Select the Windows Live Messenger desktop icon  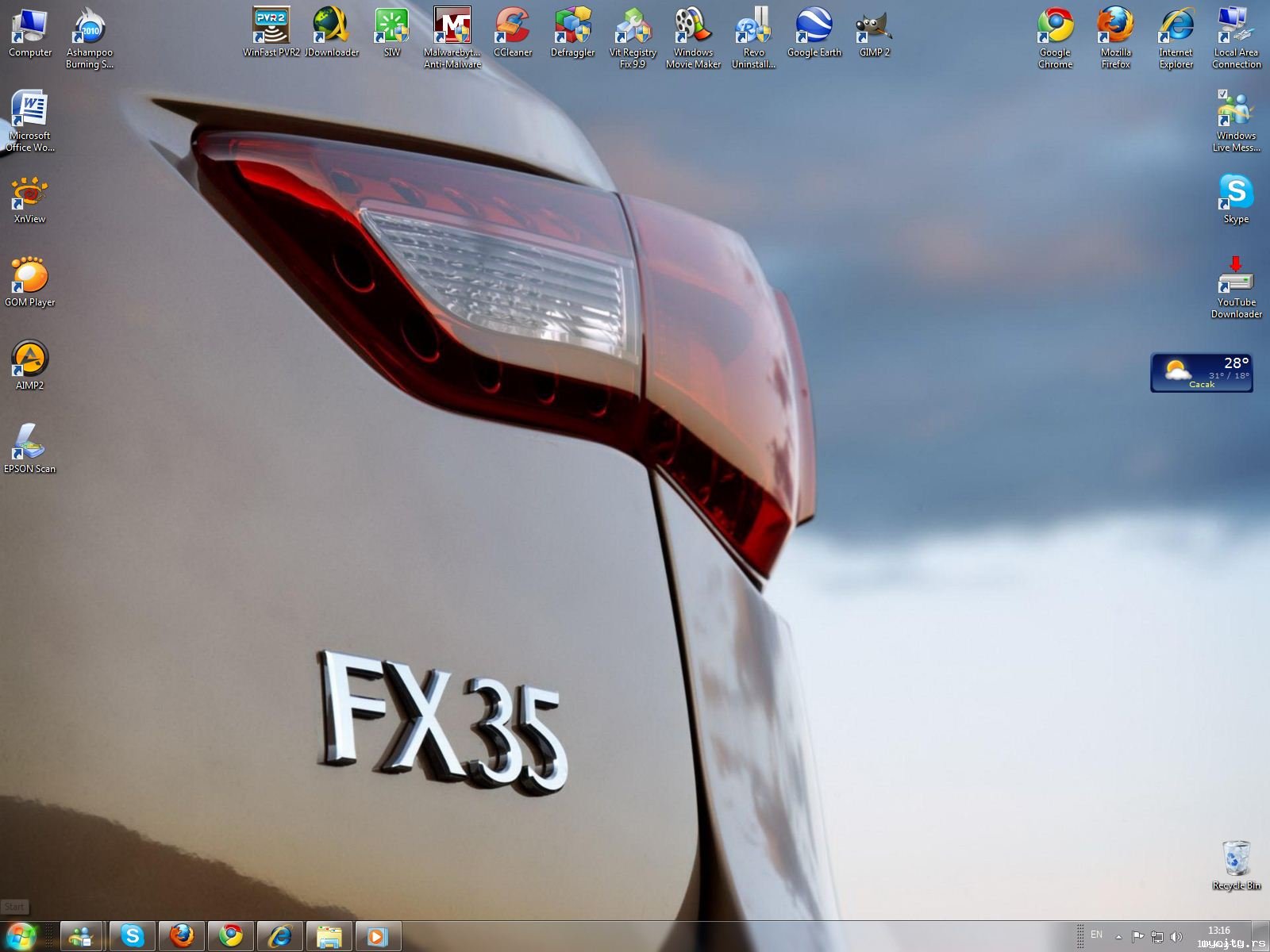[x=1237, y=121]
